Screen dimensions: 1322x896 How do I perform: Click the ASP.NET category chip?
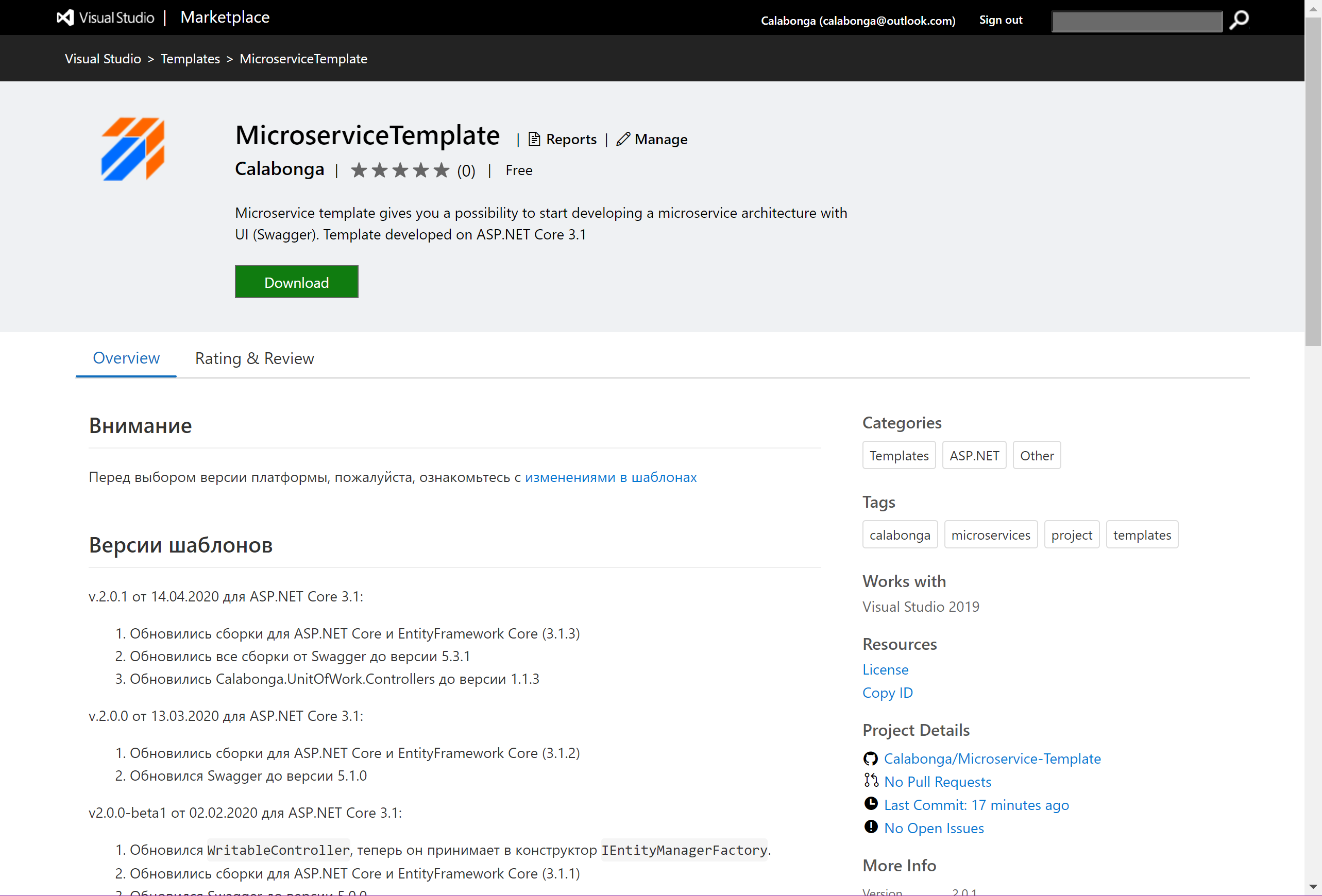tap(974, 455)
